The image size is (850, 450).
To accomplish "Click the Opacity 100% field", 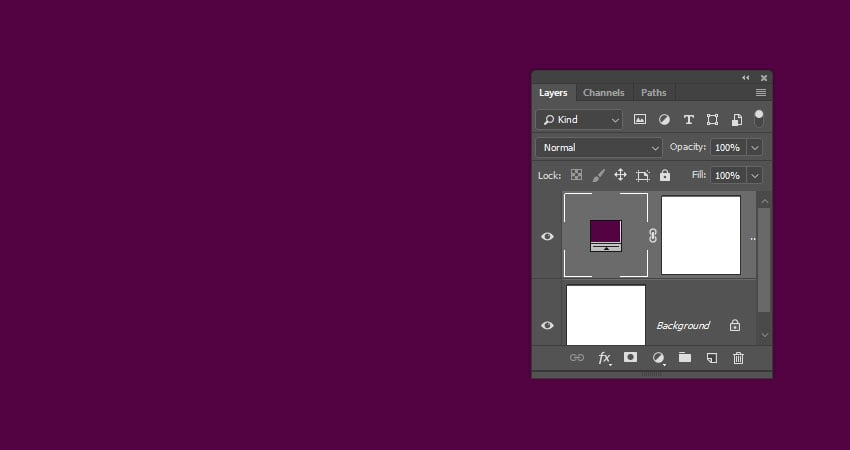I will (729, 147).
